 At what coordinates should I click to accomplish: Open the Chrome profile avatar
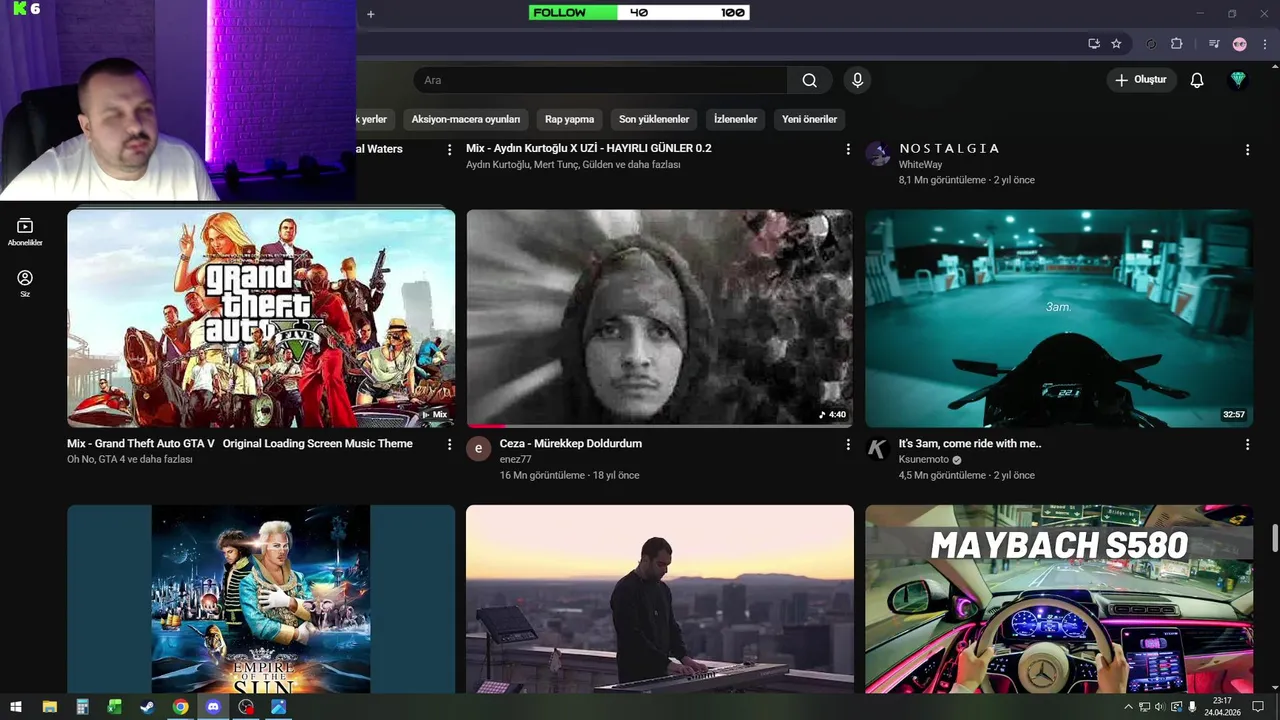[1240, 44]
